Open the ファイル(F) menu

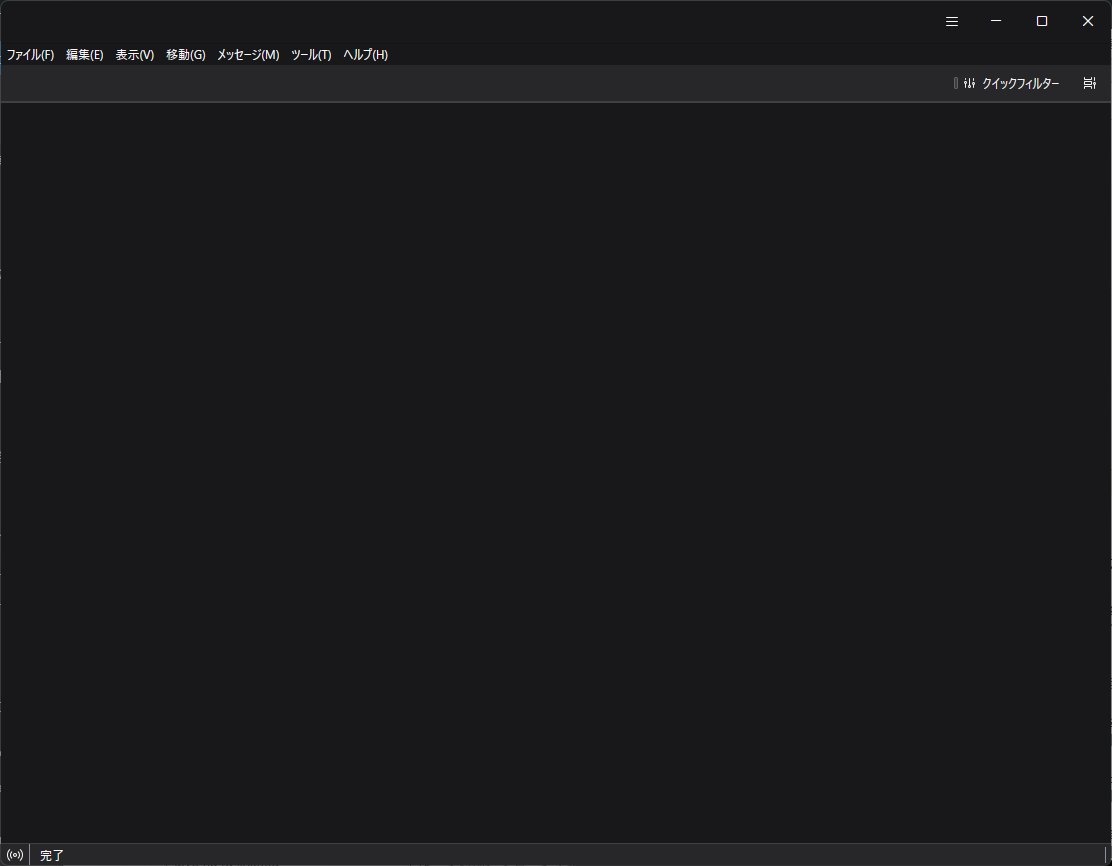pyautogui.click(x=30, y=55)
